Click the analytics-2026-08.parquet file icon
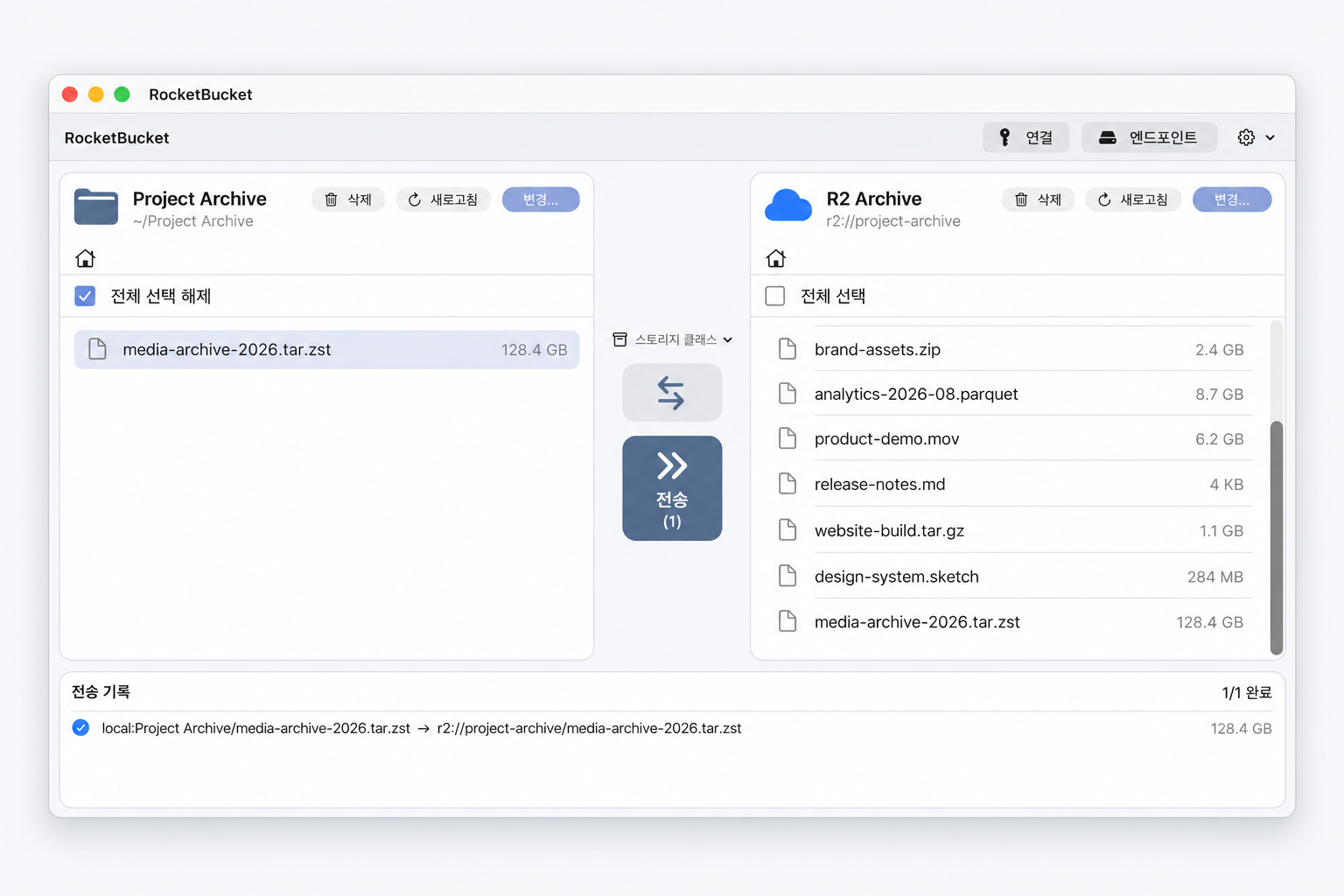The image size is (1344, 896). click(787, 394)
